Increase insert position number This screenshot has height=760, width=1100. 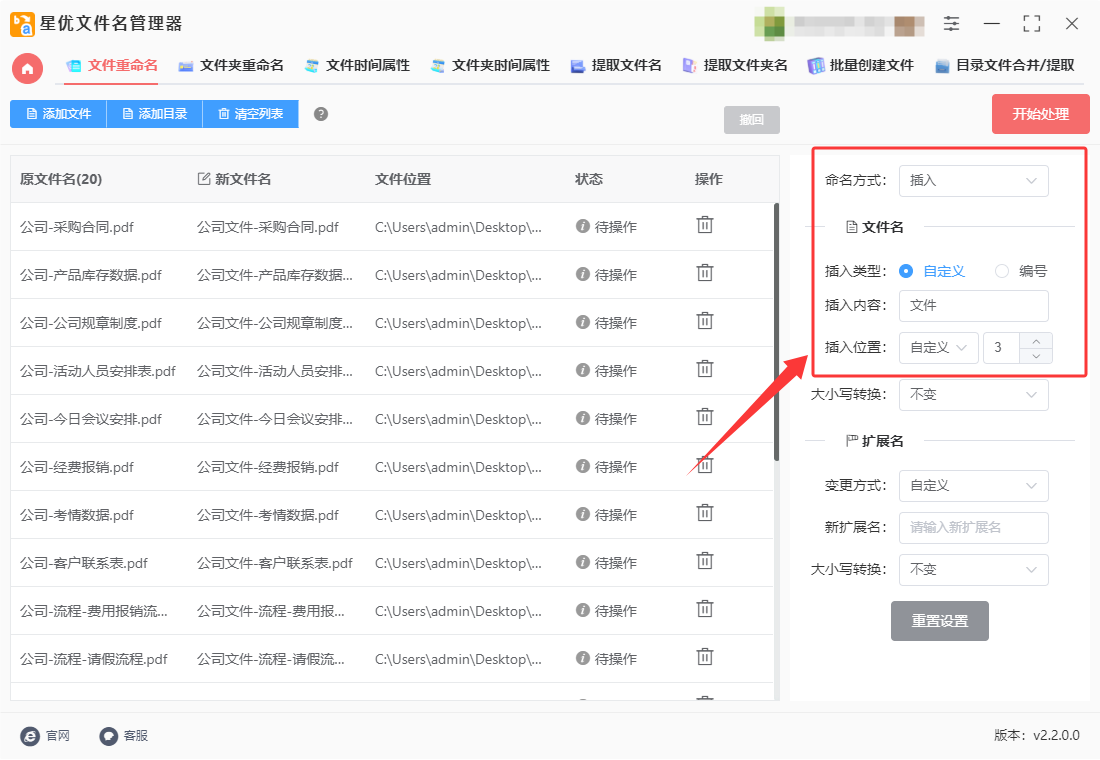[1036, 340]
